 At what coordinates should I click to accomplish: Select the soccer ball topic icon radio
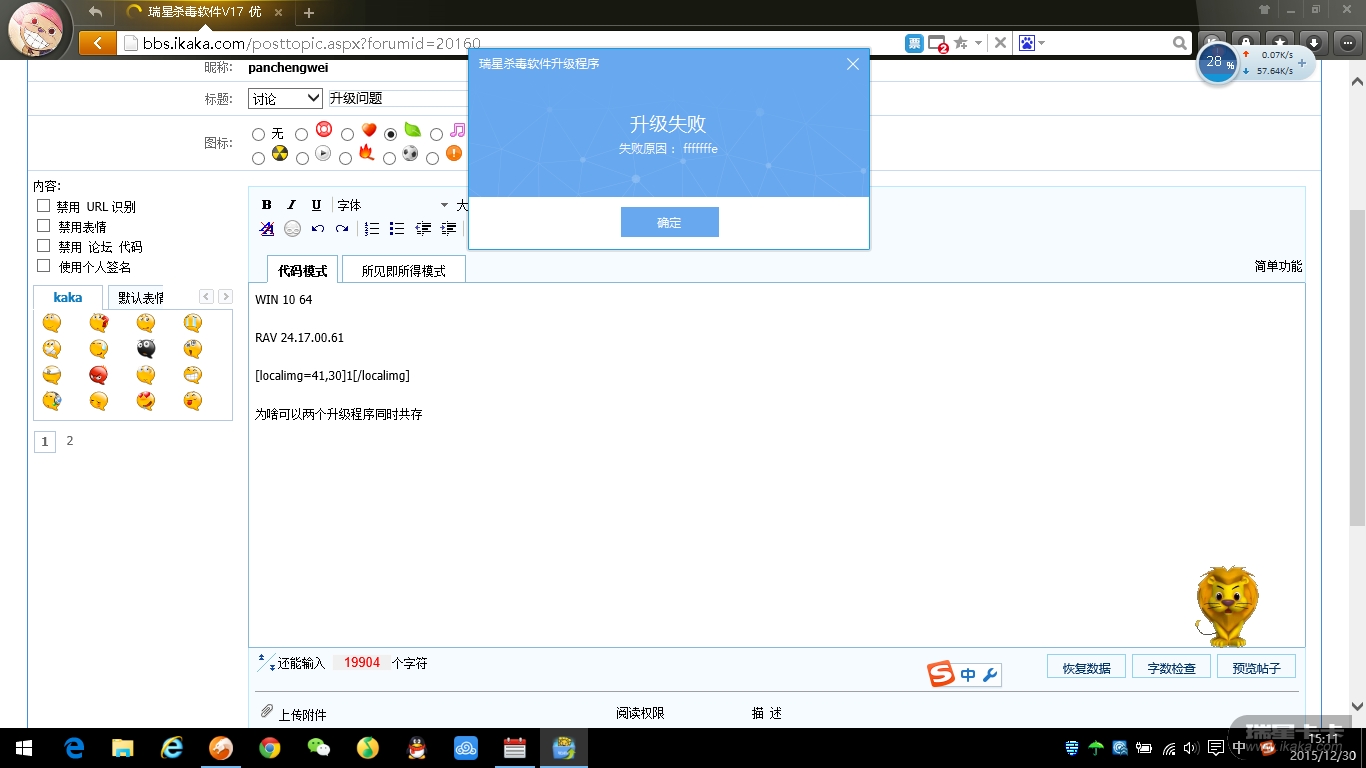click(389, 158)
